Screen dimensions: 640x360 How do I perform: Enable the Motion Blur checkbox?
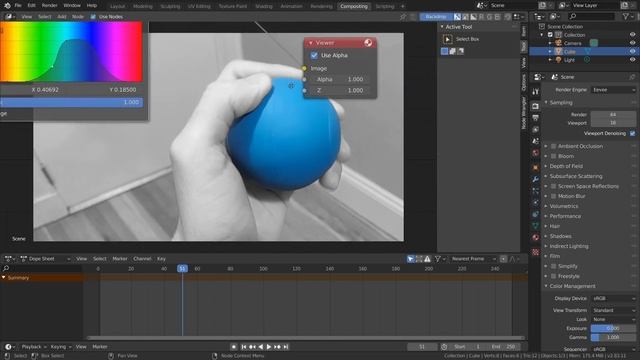pos(553,196)
